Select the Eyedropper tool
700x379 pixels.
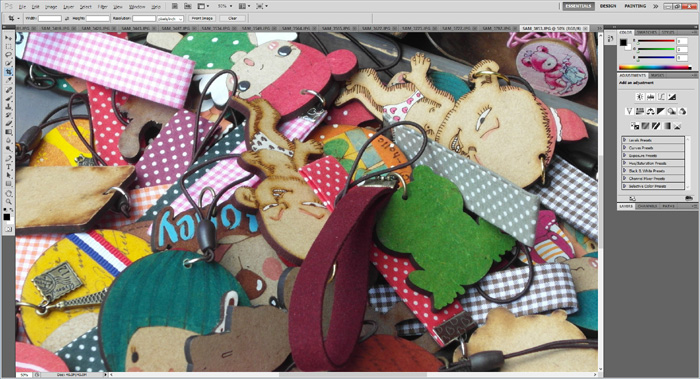(8, 80)
